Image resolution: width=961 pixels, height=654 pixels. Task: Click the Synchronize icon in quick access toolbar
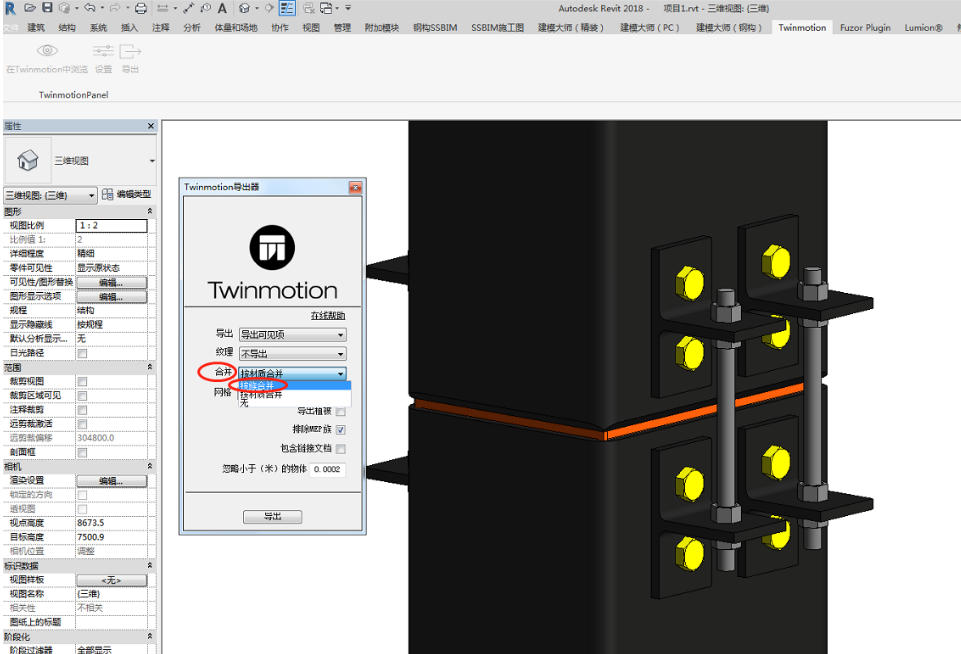(64, 8)
